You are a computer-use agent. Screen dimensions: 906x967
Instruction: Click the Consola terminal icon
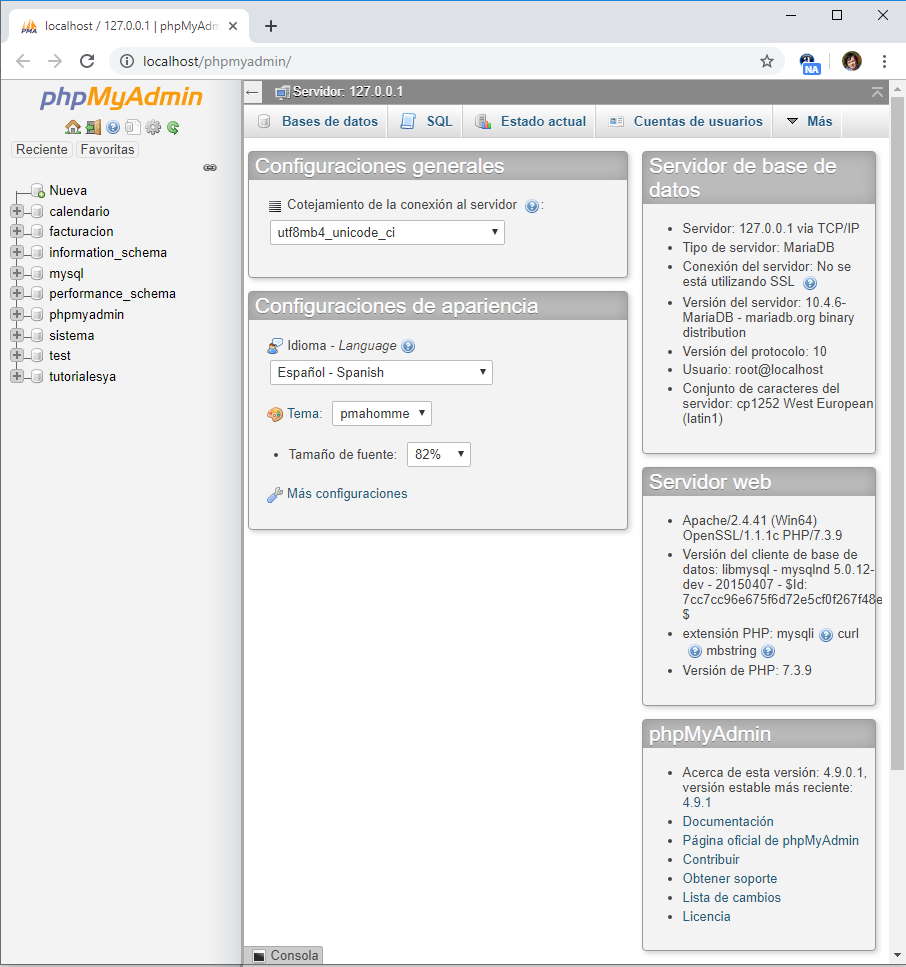259,956
